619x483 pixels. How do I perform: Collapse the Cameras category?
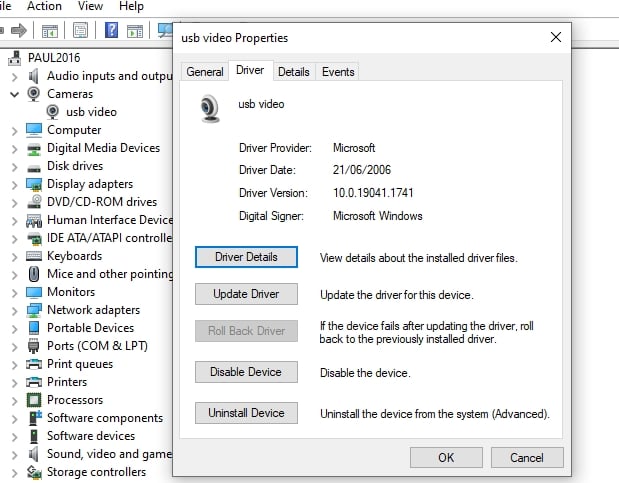pyautogui.click(x=15, y=94)
